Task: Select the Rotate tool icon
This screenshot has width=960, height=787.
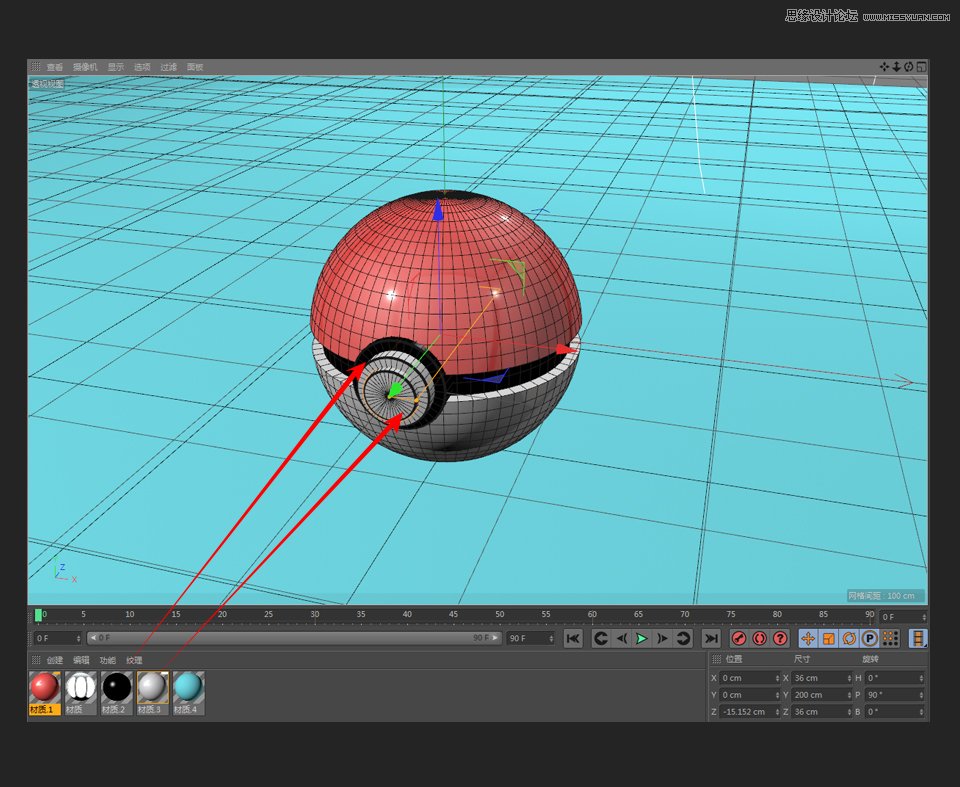Action: tap(848, 639)
